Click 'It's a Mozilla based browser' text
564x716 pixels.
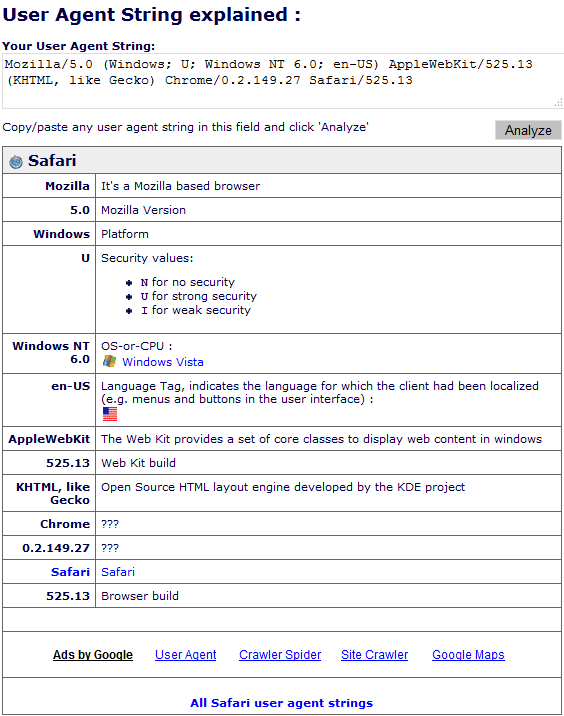pyautogui.click(x=180, y=186)
